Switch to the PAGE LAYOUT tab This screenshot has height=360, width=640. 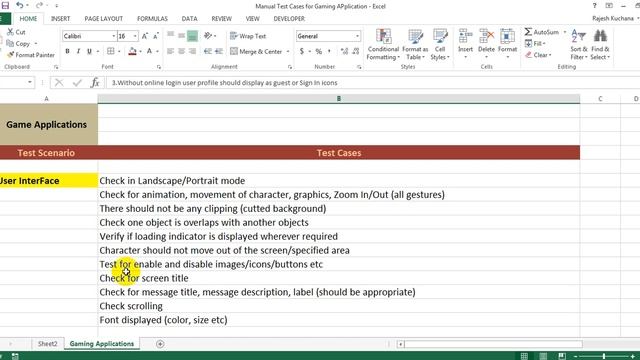(x=104, y=19)
